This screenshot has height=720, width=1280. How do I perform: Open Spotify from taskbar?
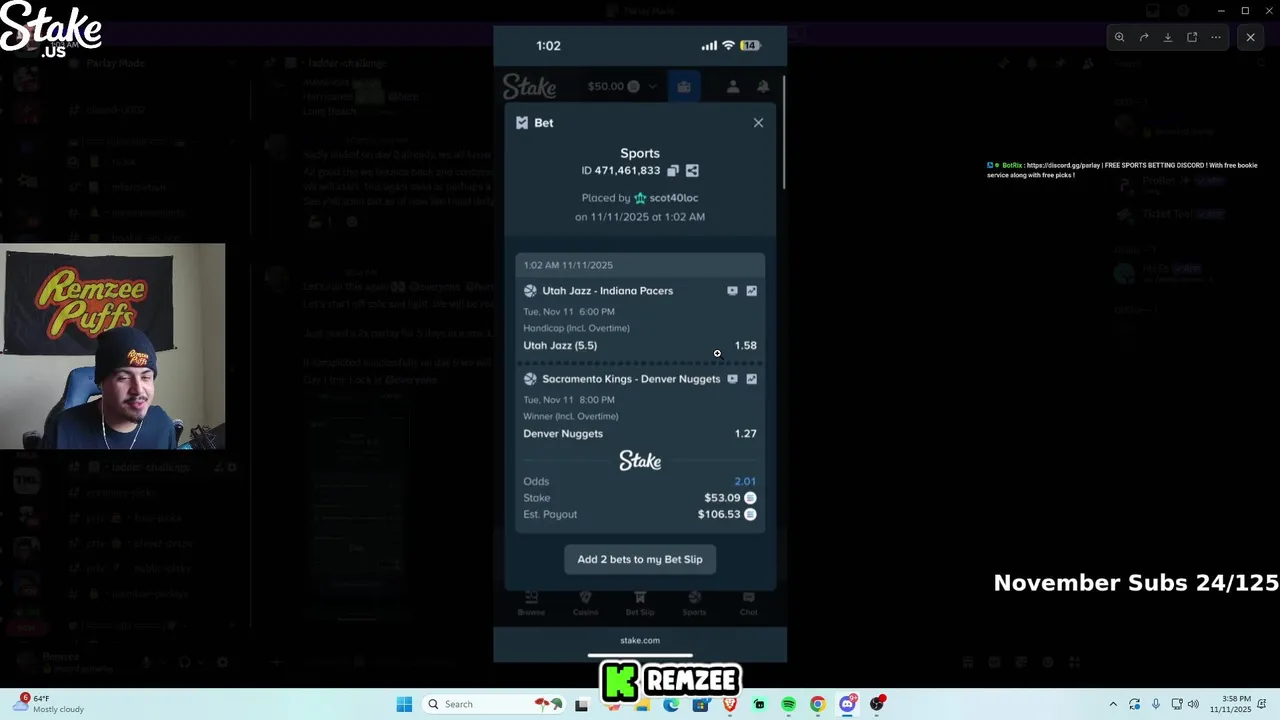(789, 704)
